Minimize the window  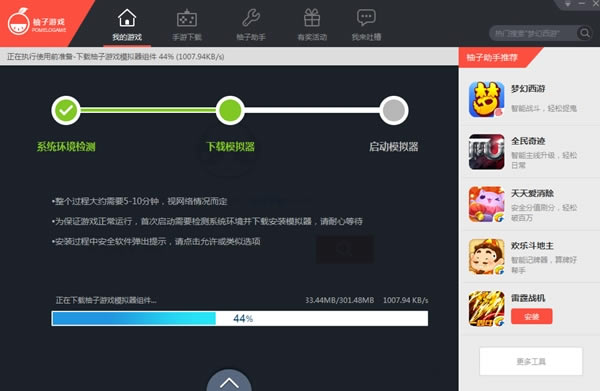582,3
